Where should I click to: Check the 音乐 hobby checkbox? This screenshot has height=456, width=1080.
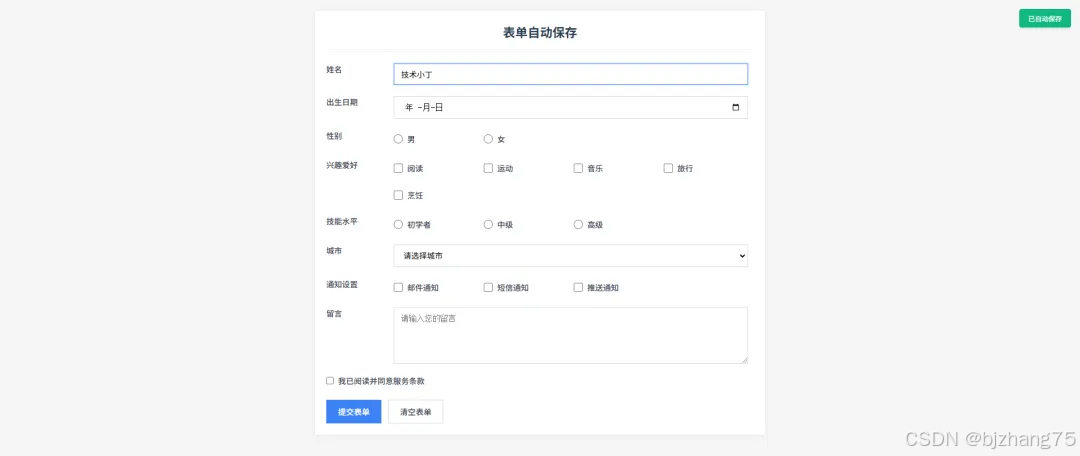579,168
